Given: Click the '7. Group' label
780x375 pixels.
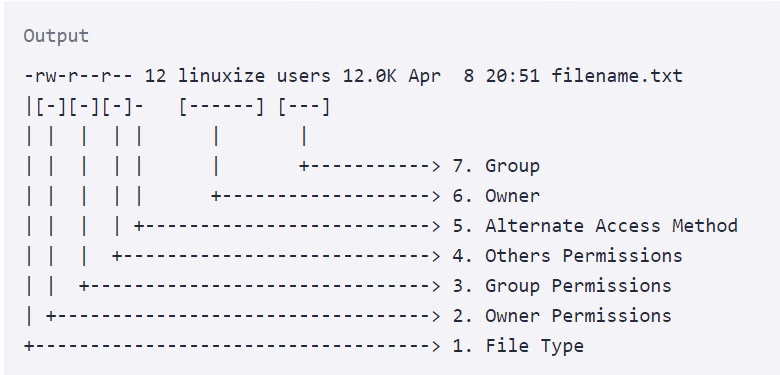Looking at the screenshot, I should (496, 166).
